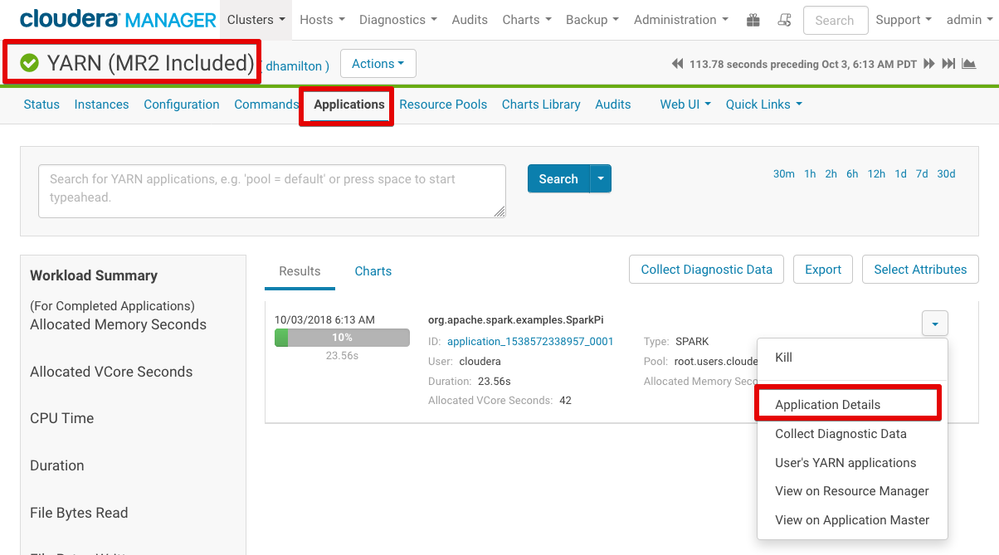
Task: Open the time range chart icon
Action: point(969,64)
